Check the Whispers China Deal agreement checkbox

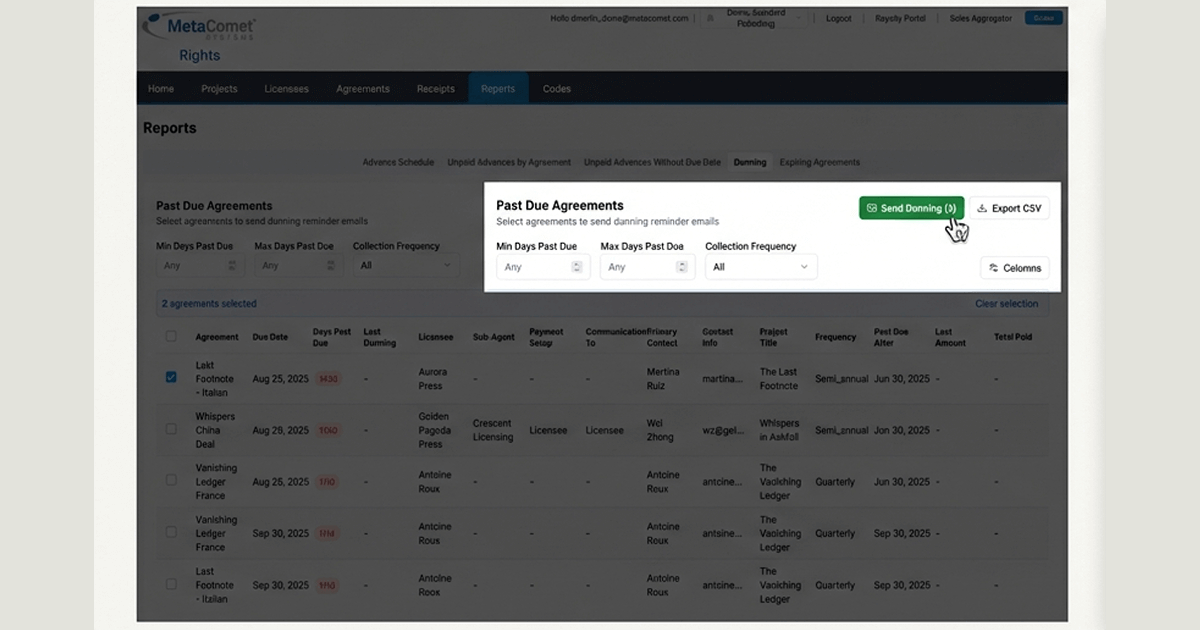coord(171,430)
